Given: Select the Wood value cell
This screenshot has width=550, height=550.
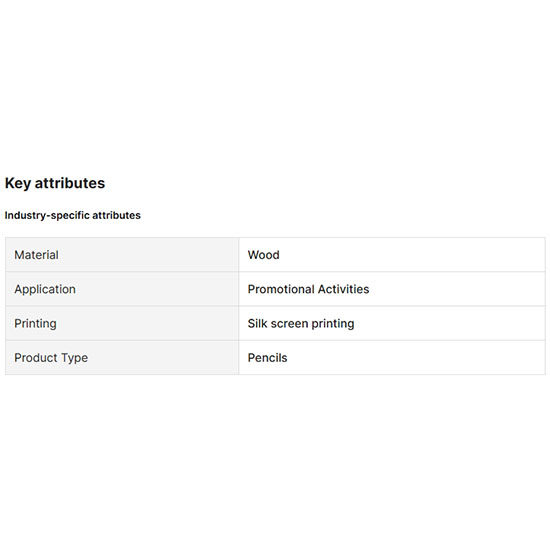Looking at the screenshot, I should point(392,255).
